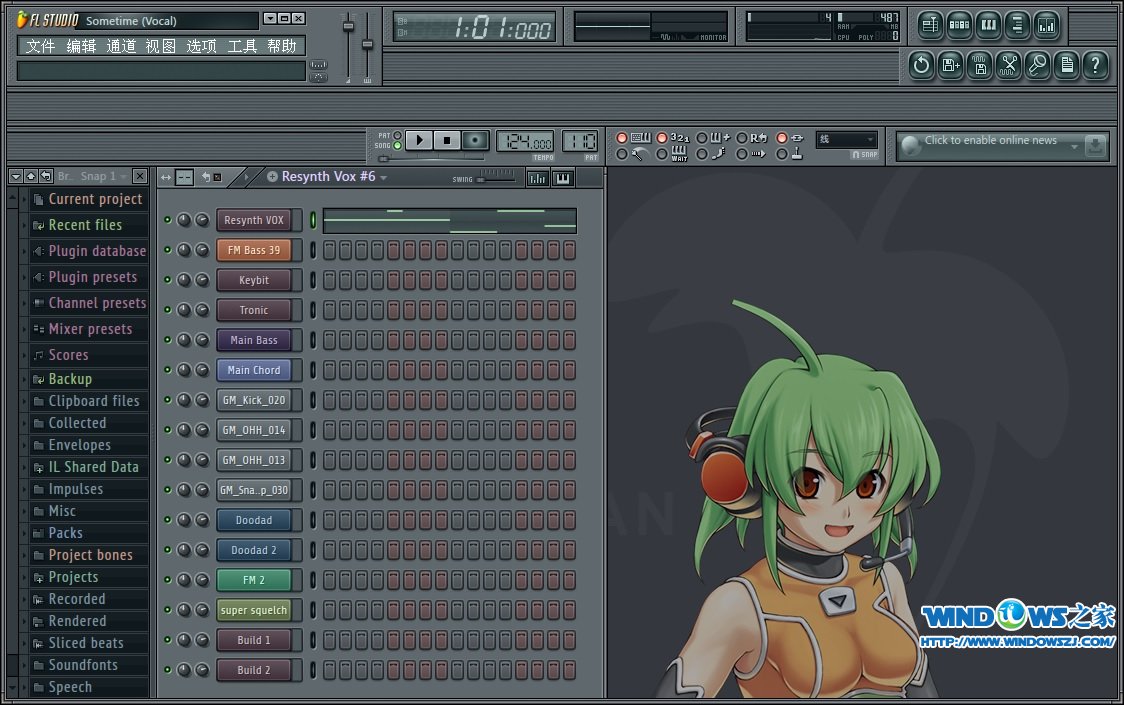The height and width of the screenshot is (705, 1124).
Task: Open the 文件 menu
Action: 41,46
